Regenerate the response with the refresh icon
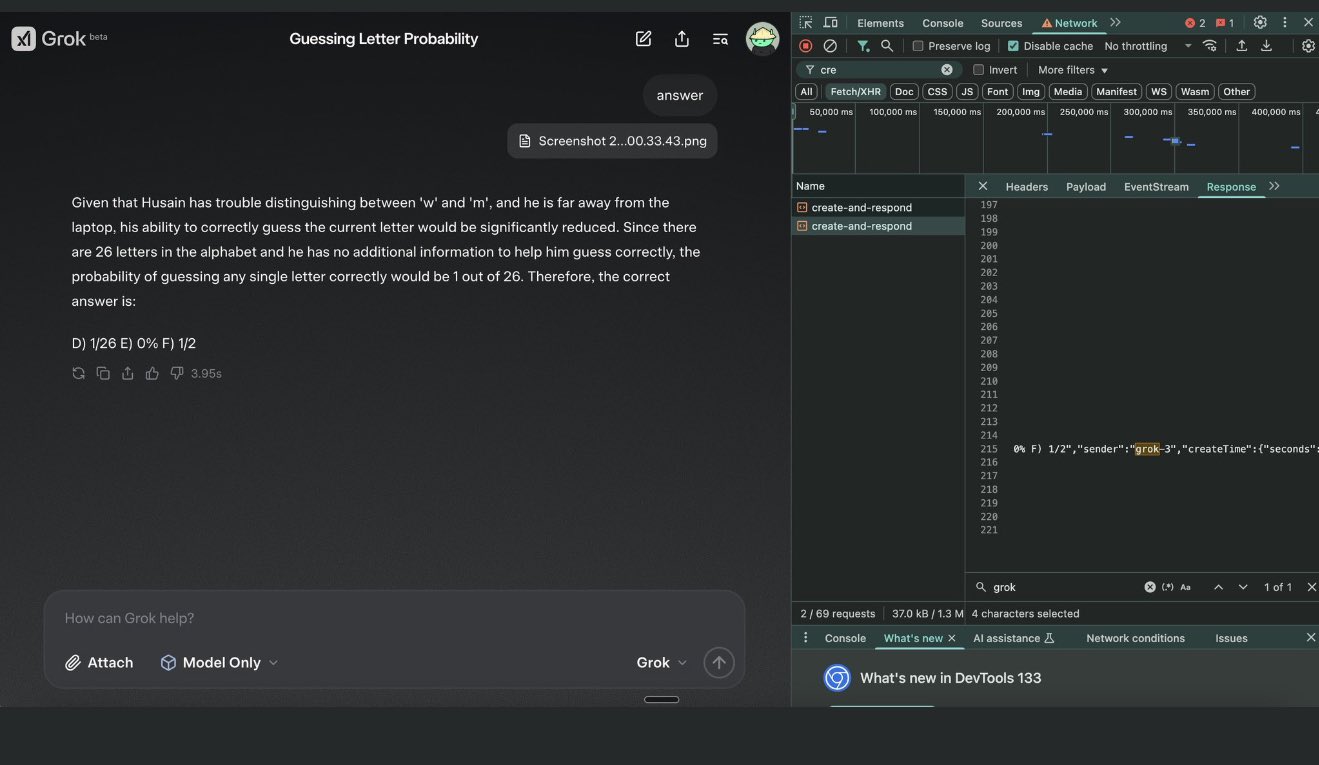 point(79,373)
